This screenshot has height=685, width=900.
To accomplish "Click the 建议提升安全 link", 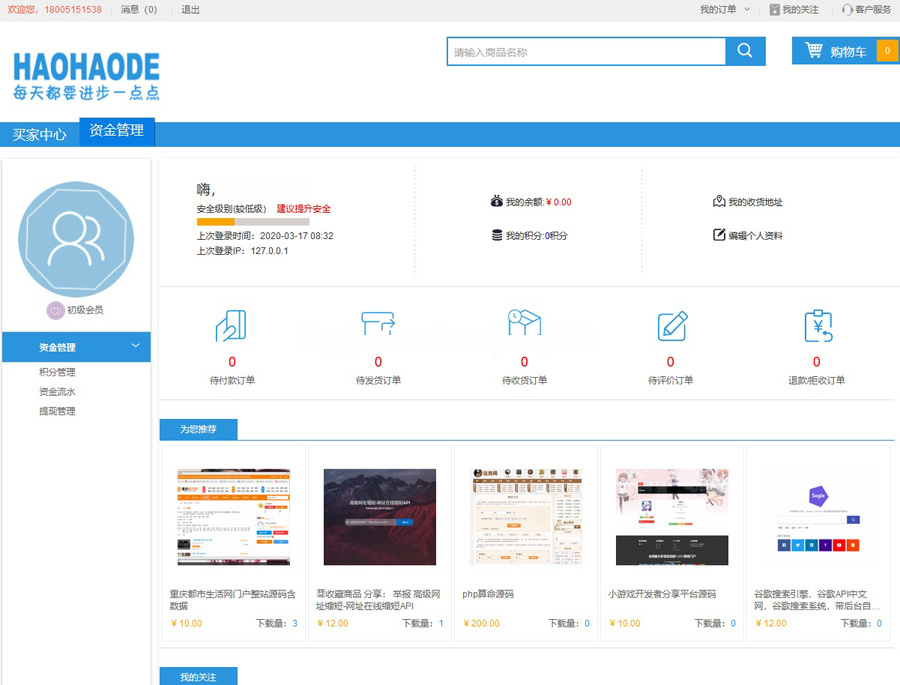I will 303,209.
